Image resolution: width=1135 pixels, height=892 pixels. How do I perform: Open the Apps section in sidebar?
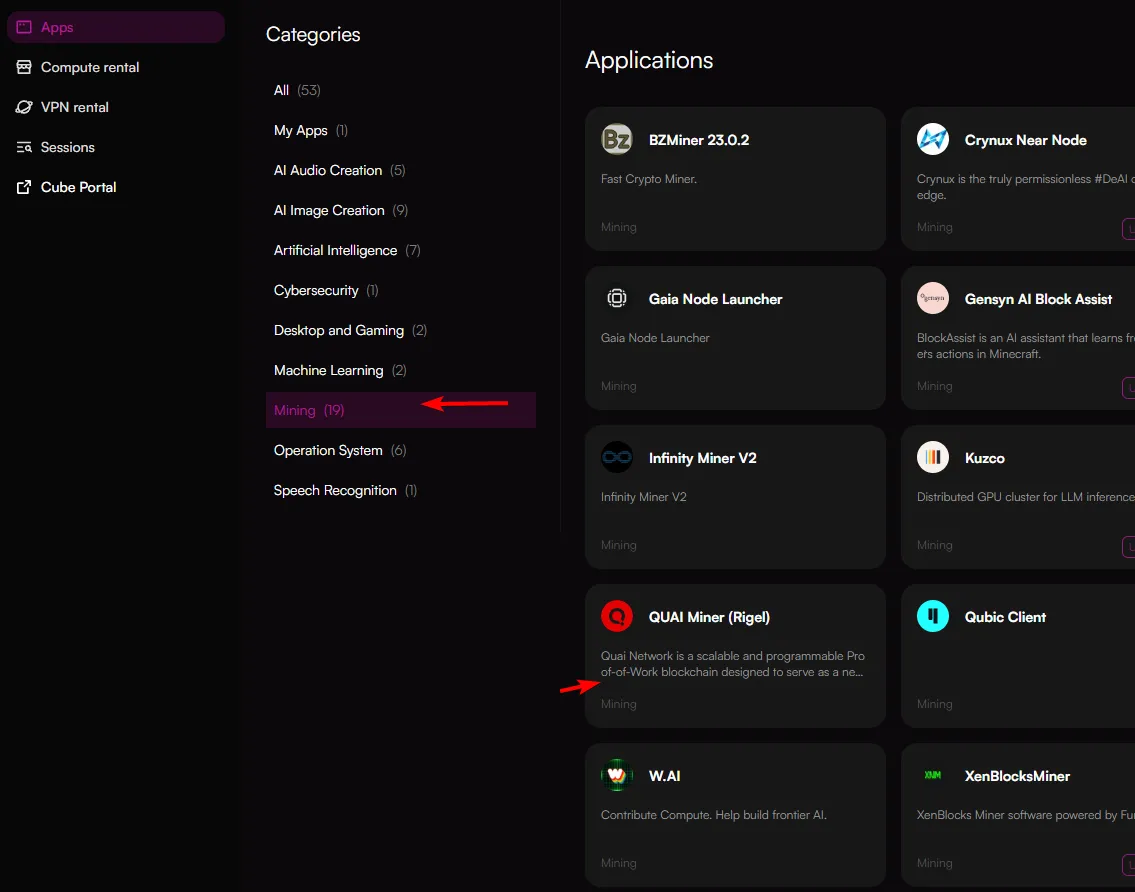coord(116,27)
